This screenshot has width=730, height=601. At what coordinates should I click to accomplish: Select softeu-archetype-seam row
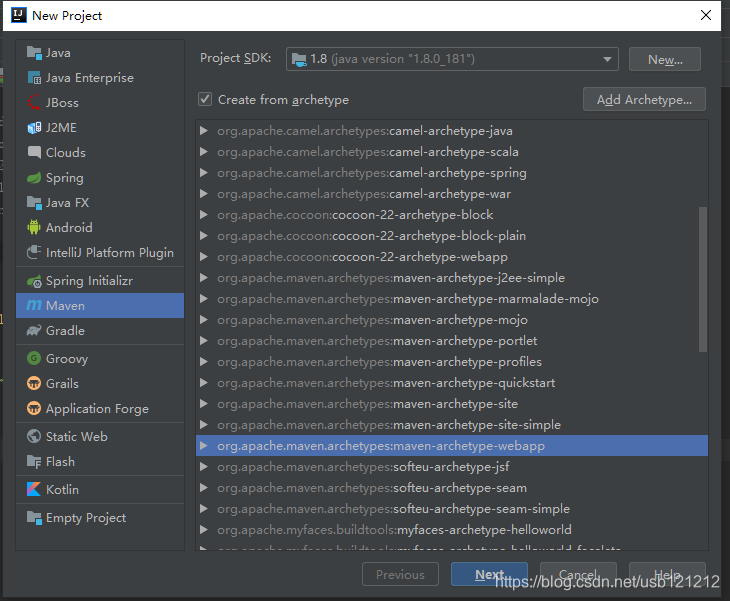[x=452, y=488]
